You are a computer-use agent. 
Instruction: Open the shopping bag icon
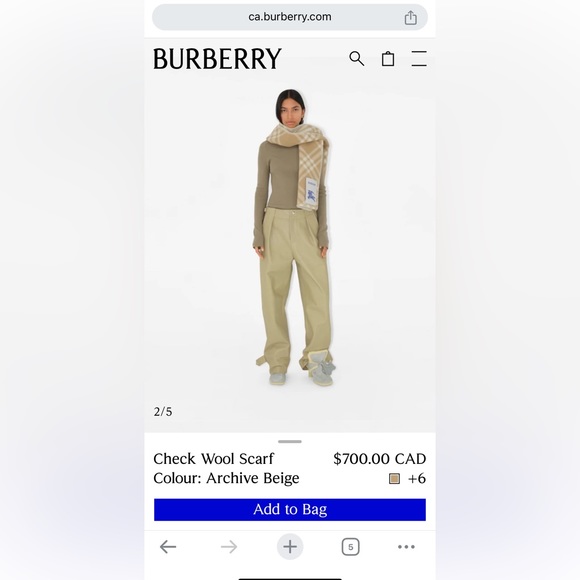tap(388, 58)
